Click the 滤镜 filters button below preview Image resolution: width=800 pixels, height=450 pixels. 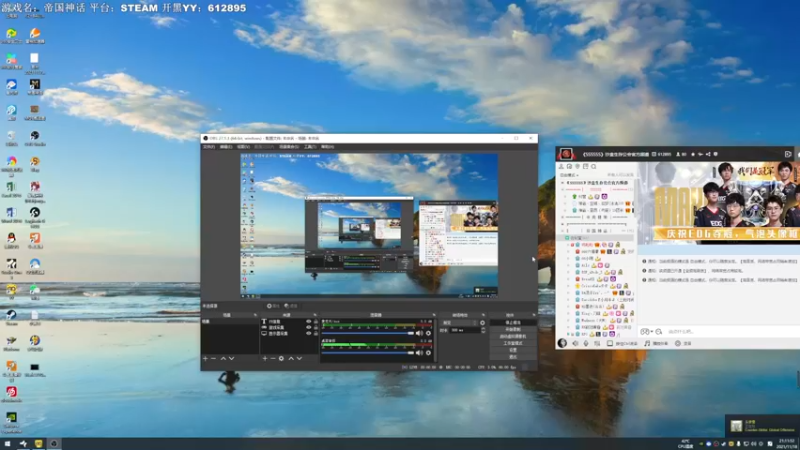point(291,306)
